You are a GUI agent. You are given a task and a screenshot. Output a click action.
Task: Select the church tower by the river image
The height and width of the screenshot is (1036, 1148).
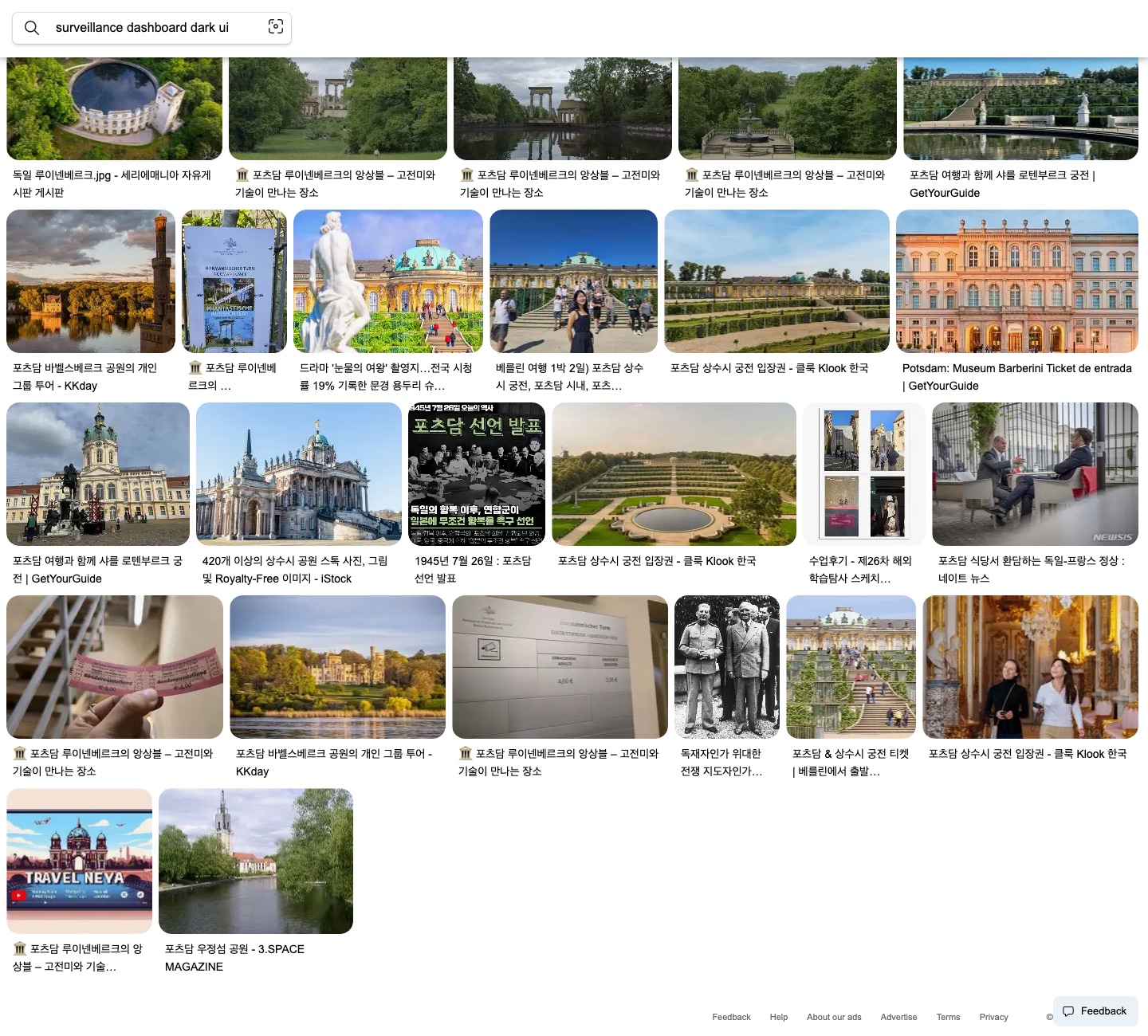(x=256, y=861)
